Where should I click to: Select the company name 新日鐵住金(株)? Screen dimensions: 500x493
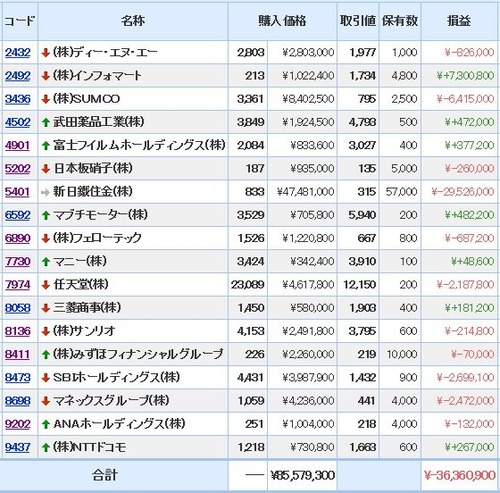(93, 192)
